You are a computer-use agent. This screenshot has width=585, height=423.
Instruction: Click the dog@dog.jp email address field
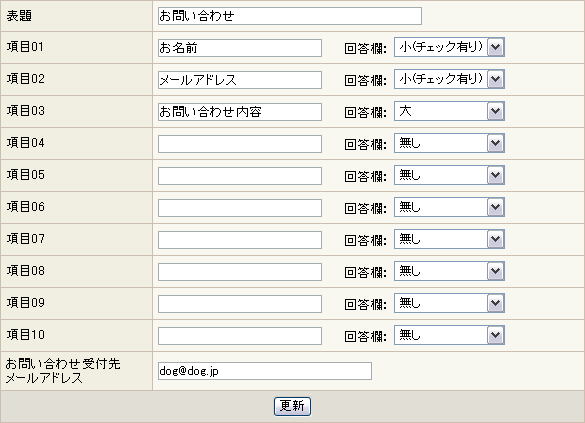point(265,371)
